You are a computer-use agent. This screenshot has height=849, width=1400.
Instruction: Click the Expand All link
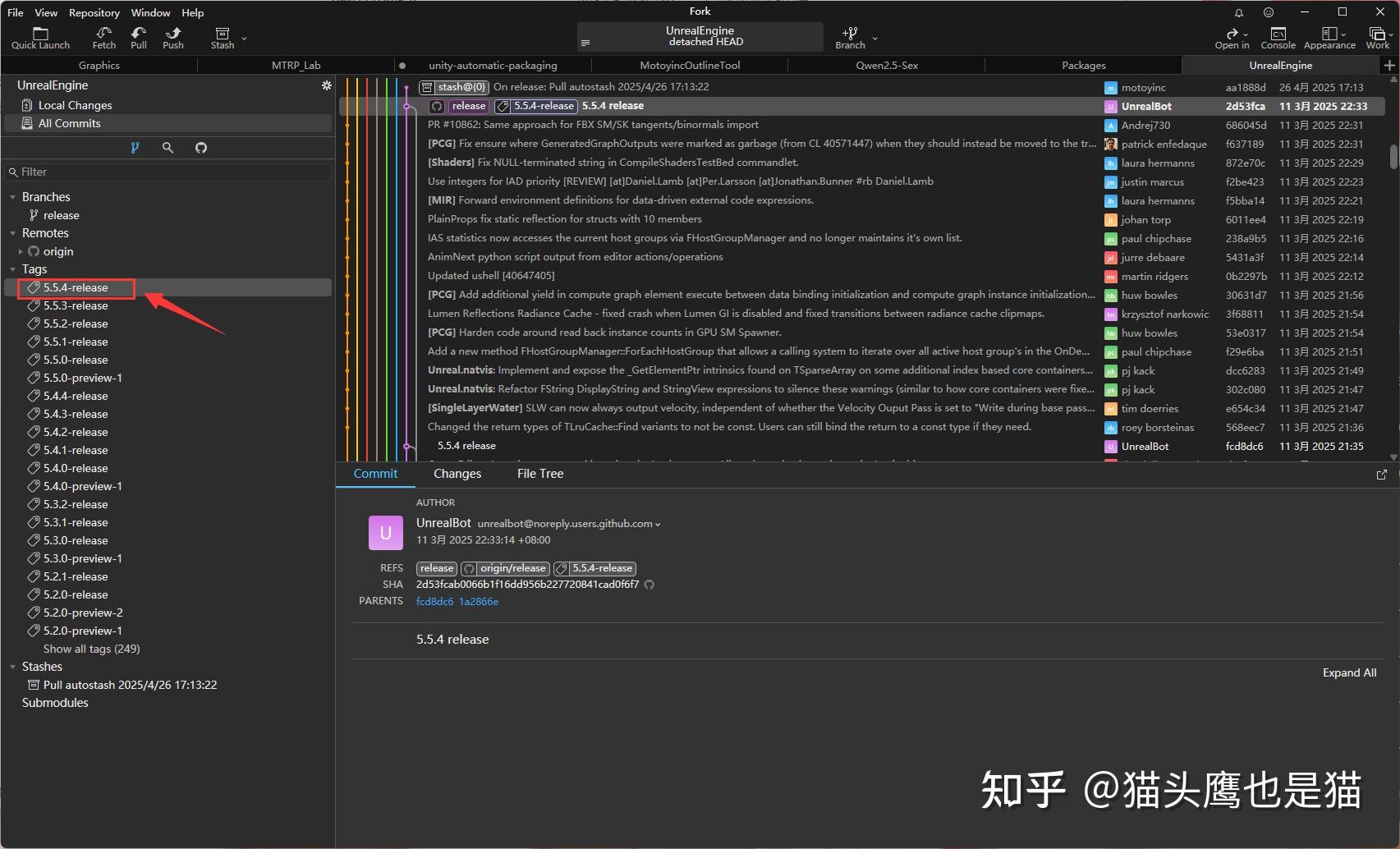[1349, 672]
